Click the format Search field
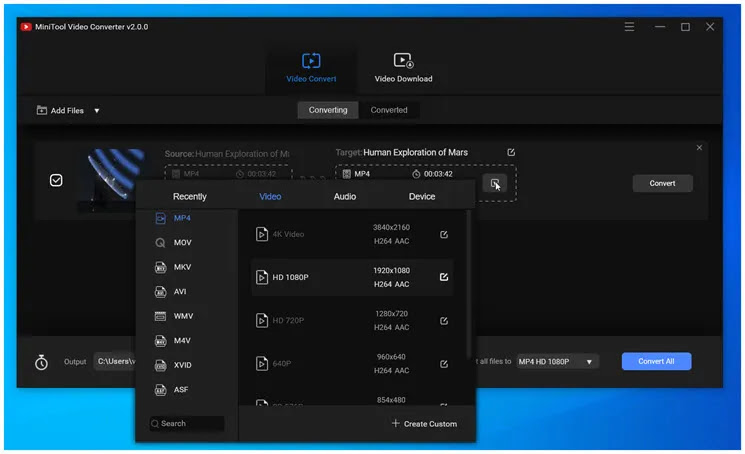The width and height of the screenshot is (745, 454). pos(187,424)
